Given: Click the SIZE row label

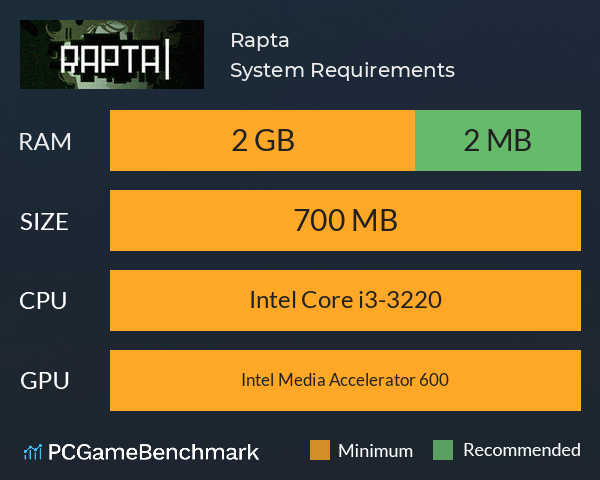Looking at the screenshot, I should [44, 222].
